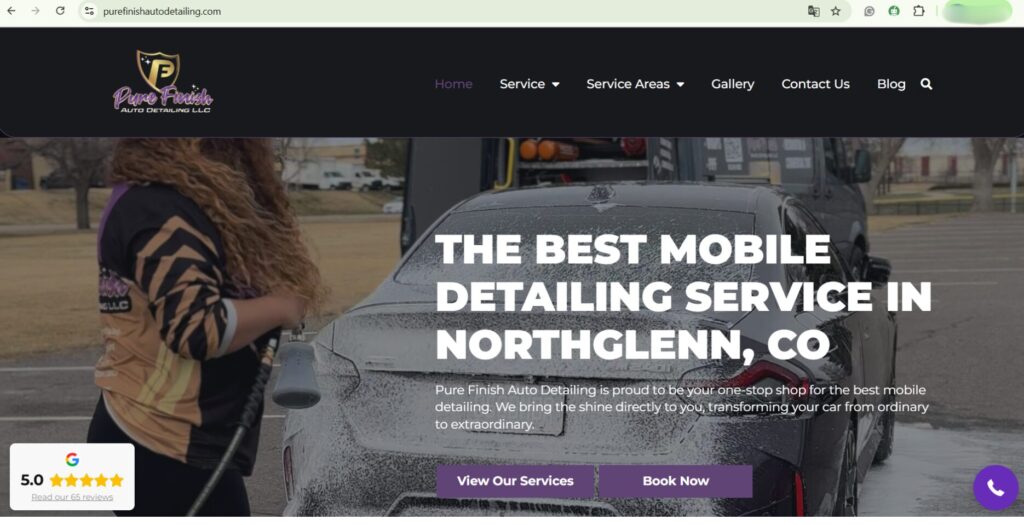Click the View Our Services button
1024x525 pixels.
[515, 481]
